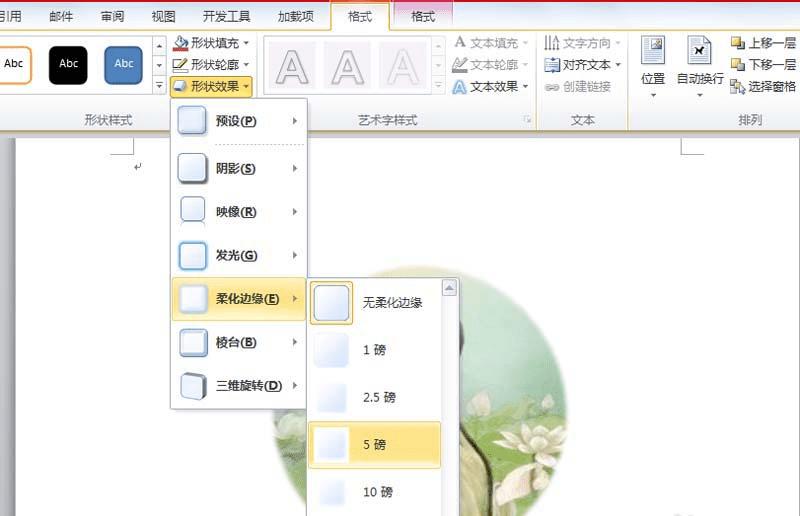This screenshot has width=800, height=516.
Task: Expand the 阴影(S) shadow submenu
Action: pos(239,168)
